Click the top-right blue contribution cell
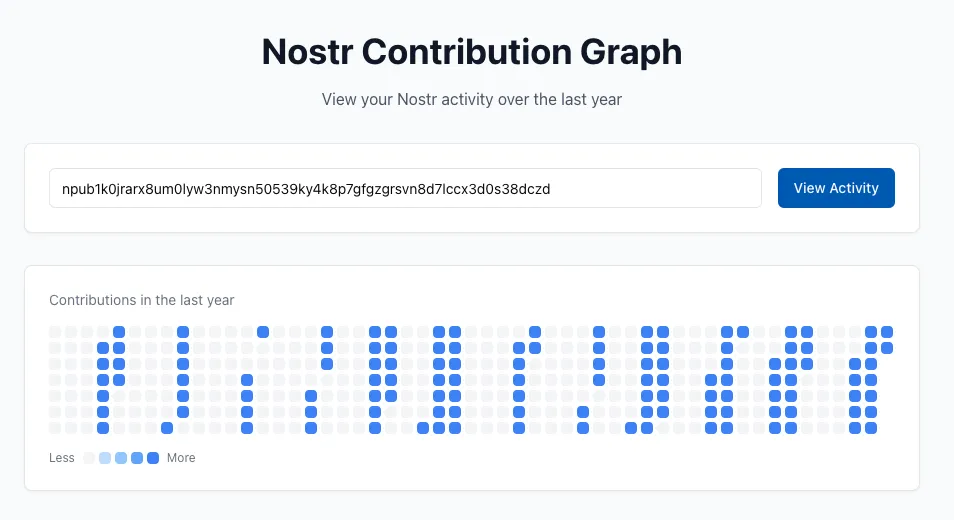 click(x=887, y=332)
